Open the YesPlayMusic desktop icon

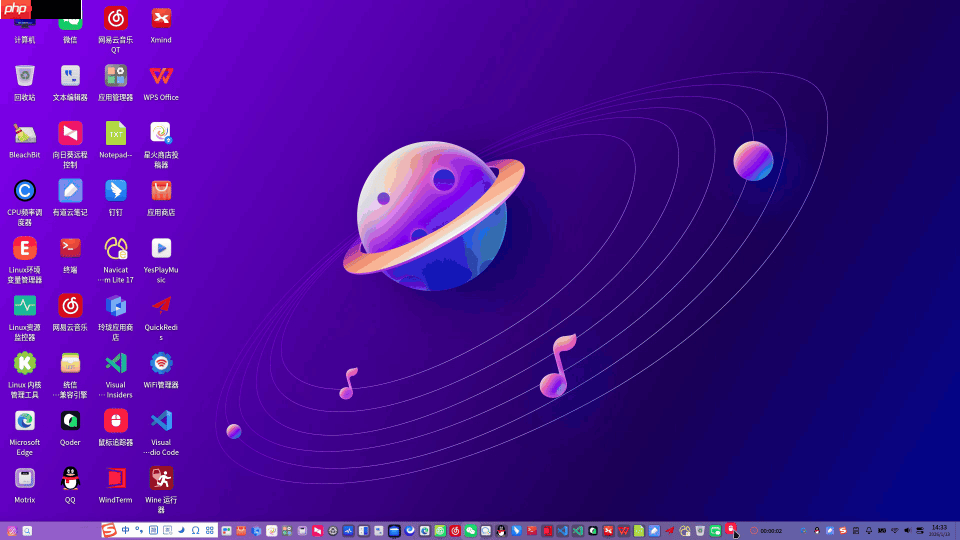click(x=161, y=248)
